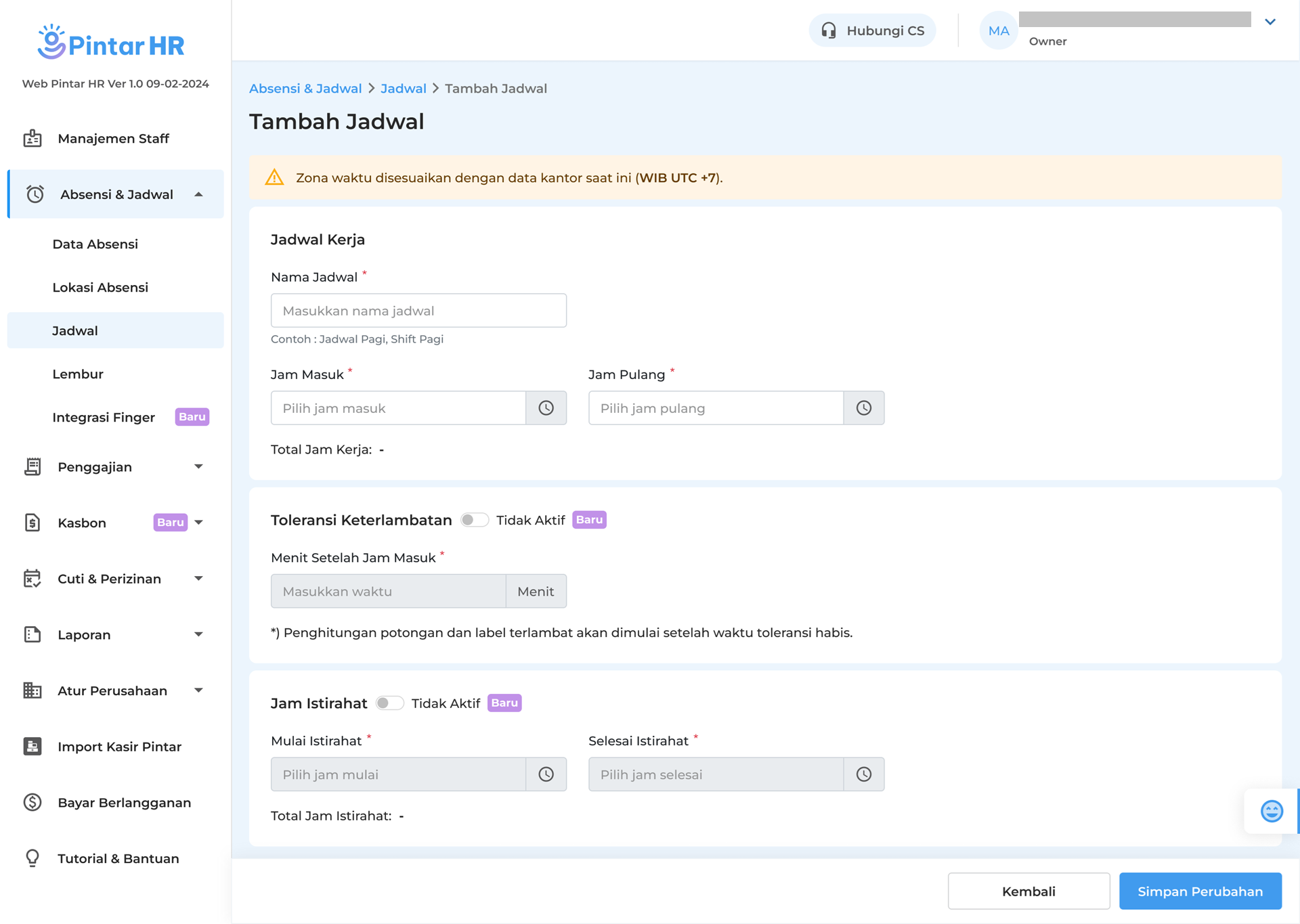Viewport: 1300px width, 924px height.
Task: Click the Jam Pulang clock icon
Action: (x=863, y=408)
